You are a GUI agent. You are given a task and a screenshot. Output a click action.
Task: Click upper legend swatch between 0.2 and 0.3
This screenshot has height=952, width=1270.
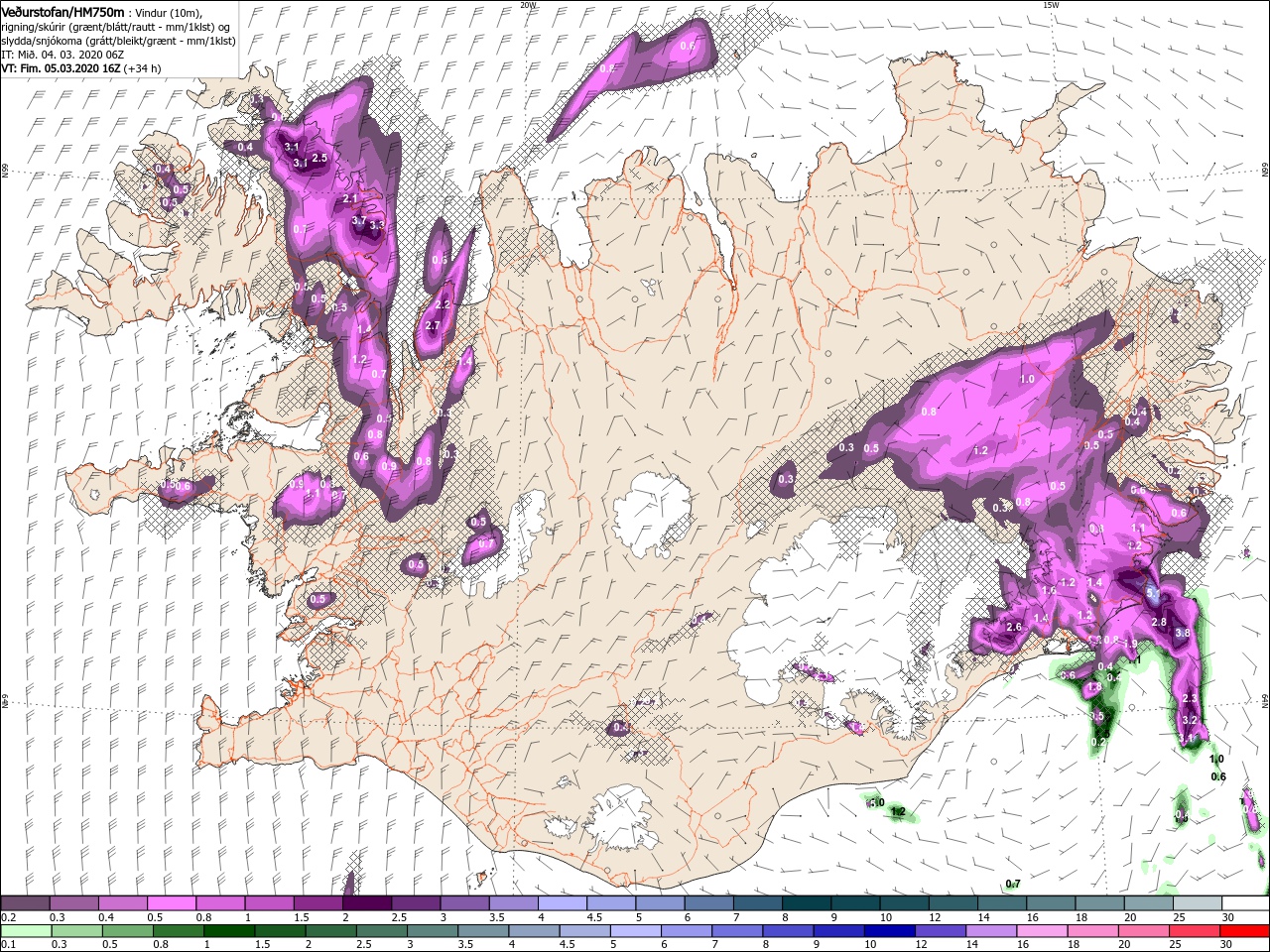point(25,903)
